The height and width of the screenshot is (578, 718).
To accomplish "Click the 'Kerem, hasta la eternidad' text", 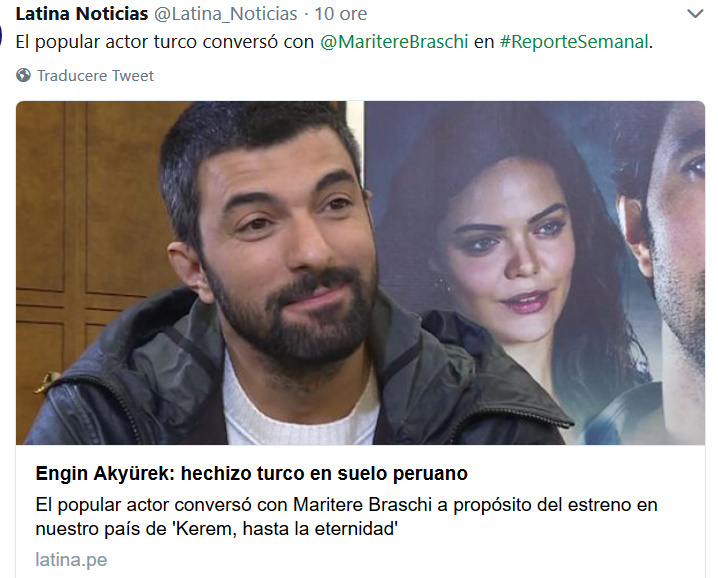I will pos(285,529).
